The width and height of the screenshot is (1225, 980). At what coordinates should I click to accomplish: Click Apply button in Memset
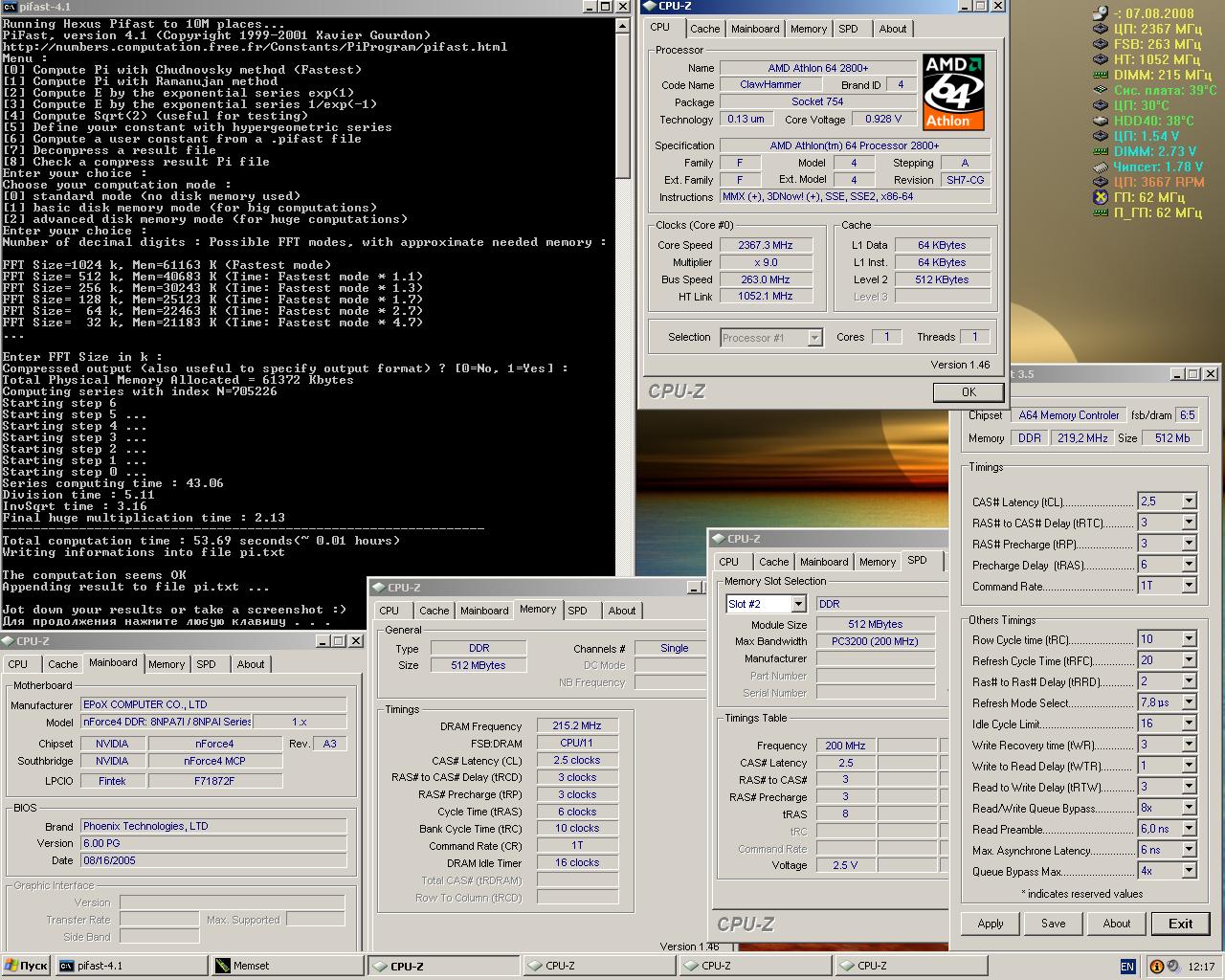[991, 924]
